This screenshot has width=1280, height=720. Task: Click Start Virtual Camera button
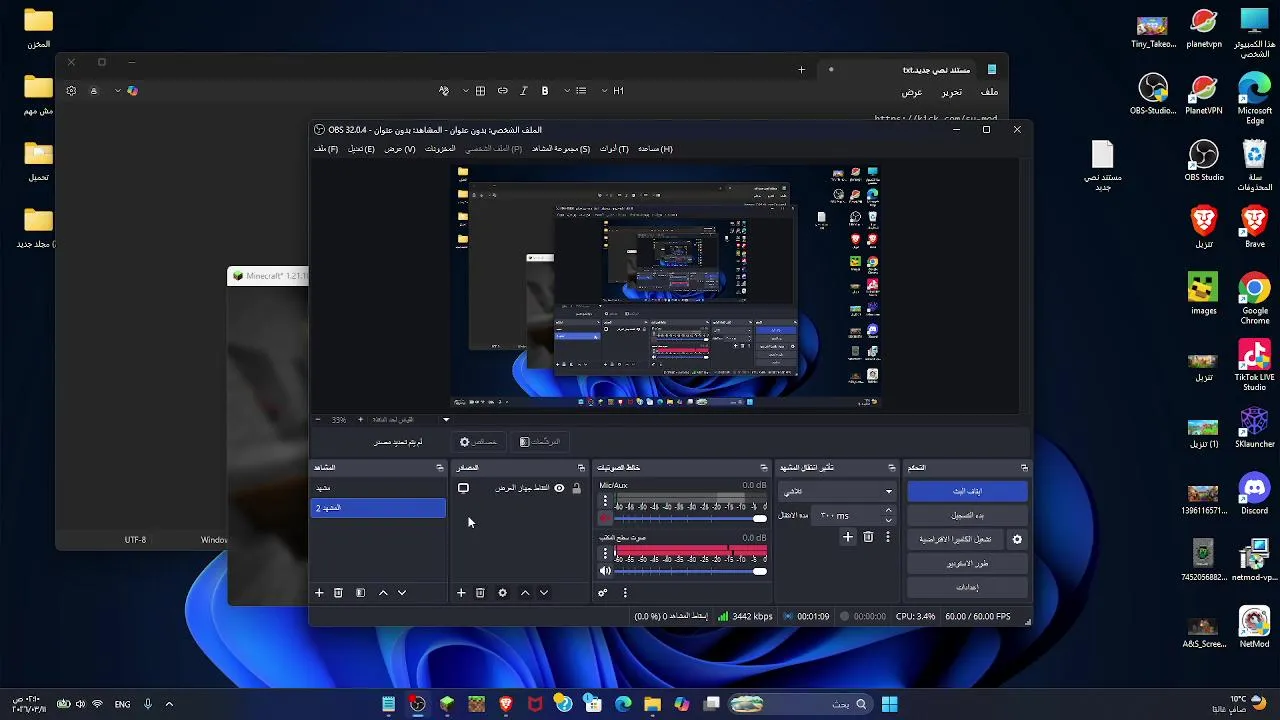pyautogui.click(x=956, y=539)
